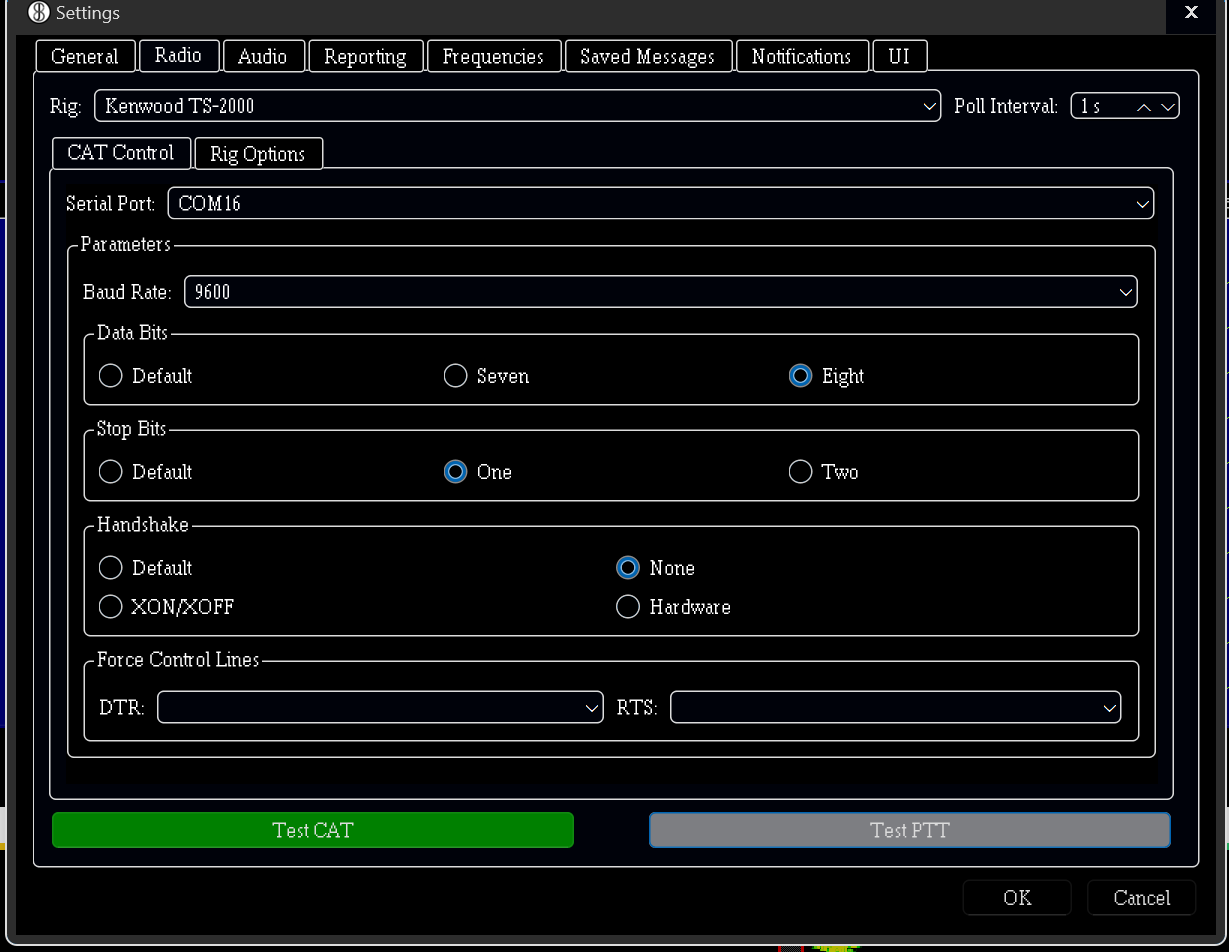The image size is (1229, 952).
Task: Click the app icon in the title bar
Action: (x=38, y=13)
